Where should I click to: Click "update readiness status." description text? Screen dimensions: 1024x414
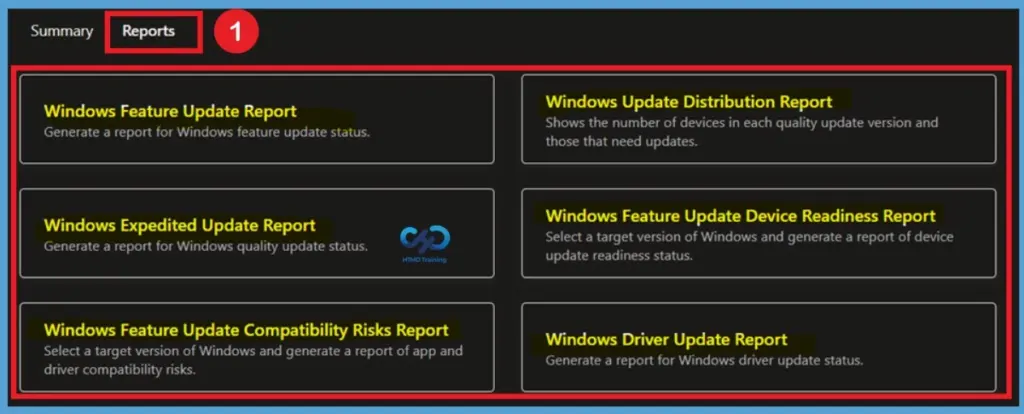click(618, 256)
